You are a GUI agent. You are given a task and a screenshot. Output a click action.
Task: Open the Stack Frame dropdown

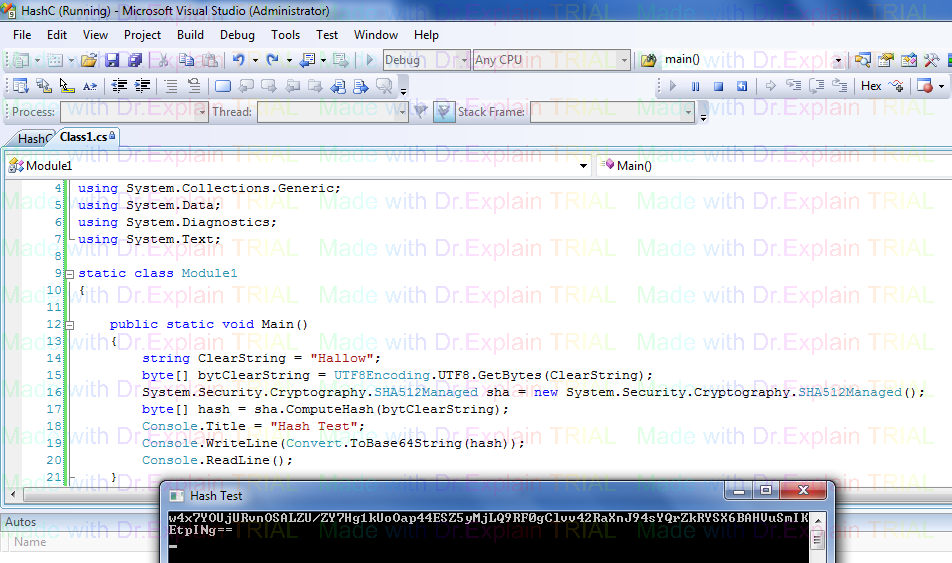[x=688, y=112]
